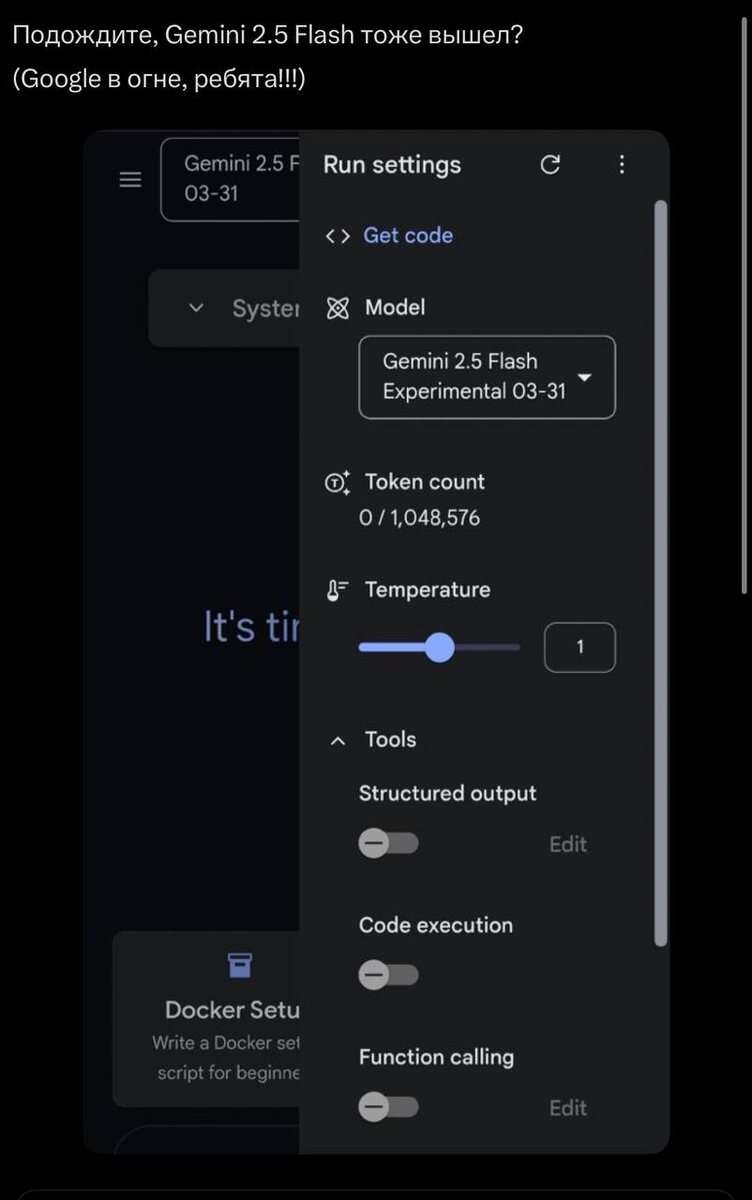Viewport: 752px width, 1200px height.
Task: Open the Gemini 2.5 Flash model dropdown
Action: pyautogui.click(x=487, y=377)
